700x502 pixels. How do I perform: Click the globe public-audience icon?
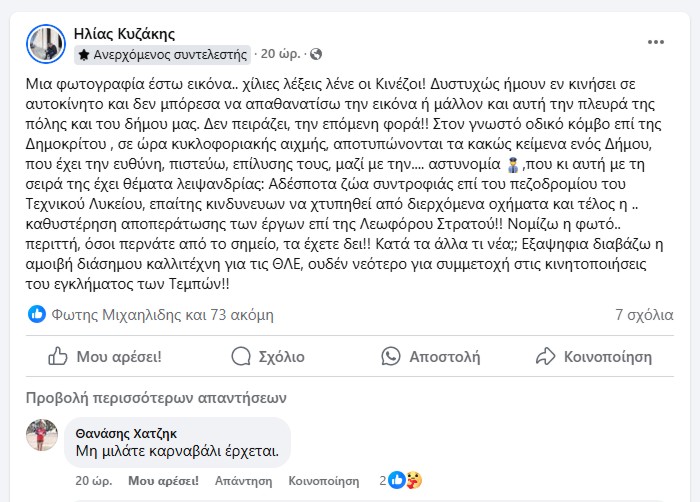tap(316, 53)
